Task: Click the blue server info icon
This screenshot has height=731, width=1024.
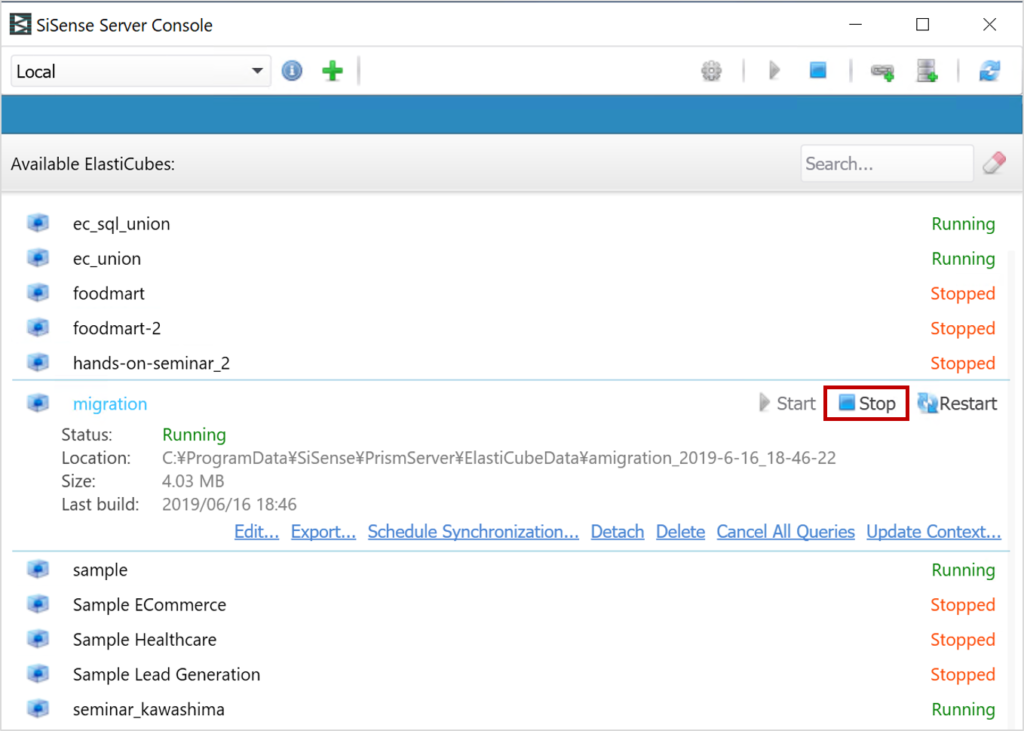Action: (x=292, y=71)
